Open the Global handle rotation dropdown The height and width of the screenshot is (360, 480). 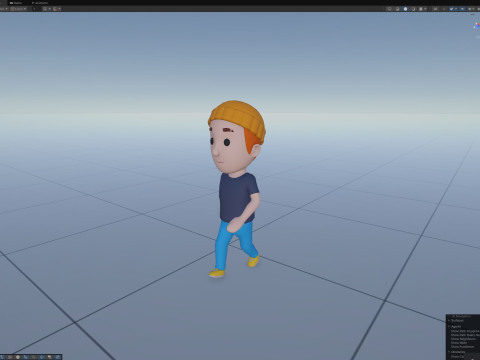[x=18, y=9]
